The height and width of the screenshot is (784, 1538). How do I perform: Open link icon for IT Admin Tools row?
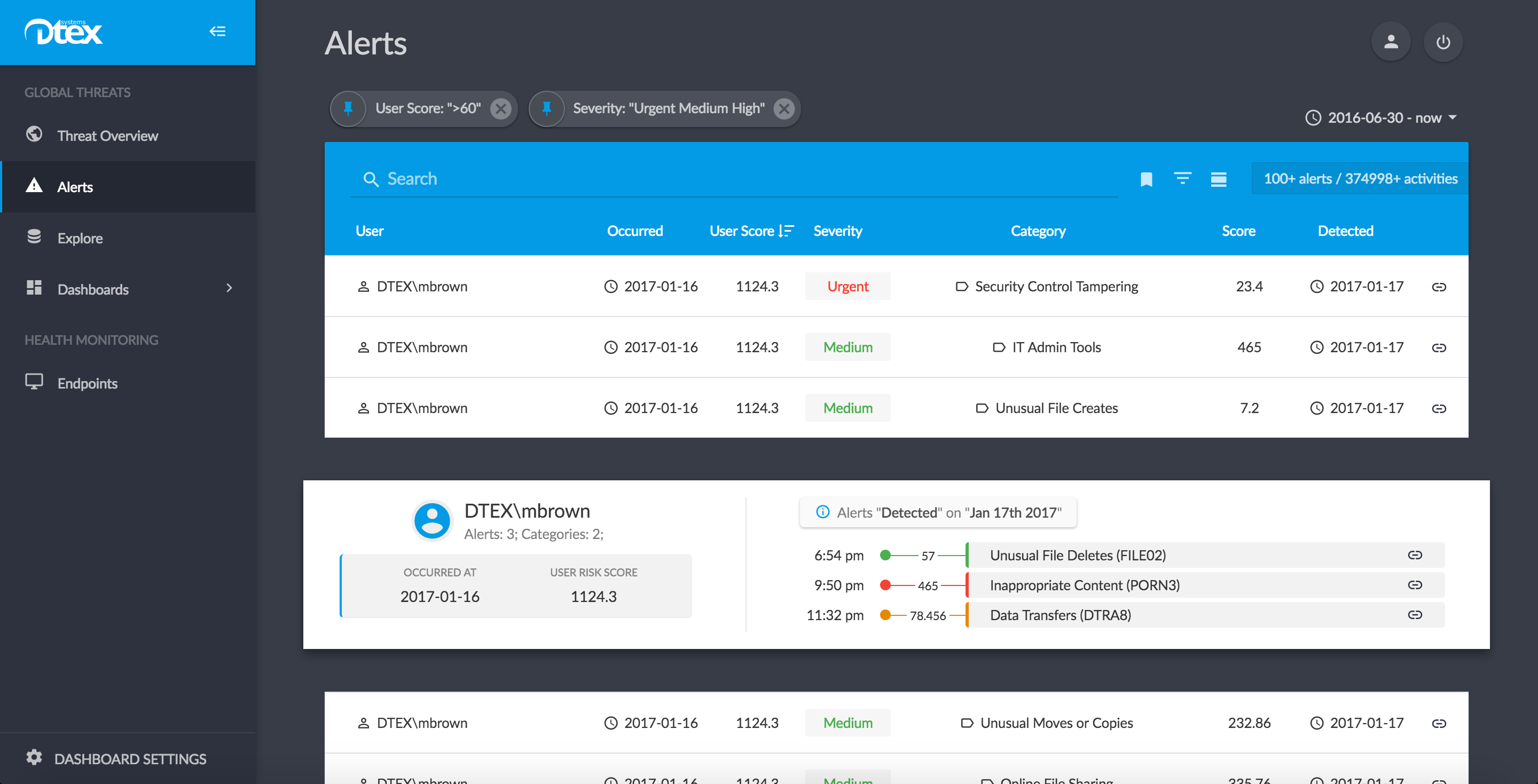point(1439,348)
